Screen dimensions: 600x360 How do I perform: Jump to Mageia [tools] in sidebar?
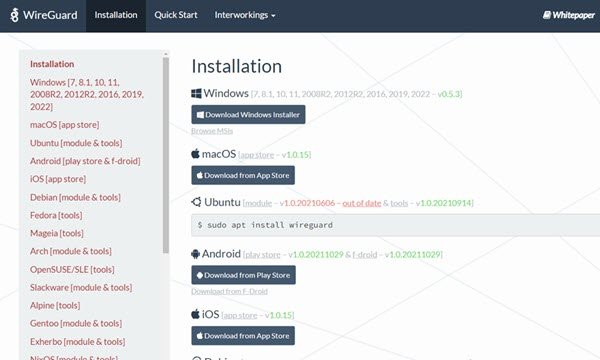pyautogui.click(x=57, y=233)
